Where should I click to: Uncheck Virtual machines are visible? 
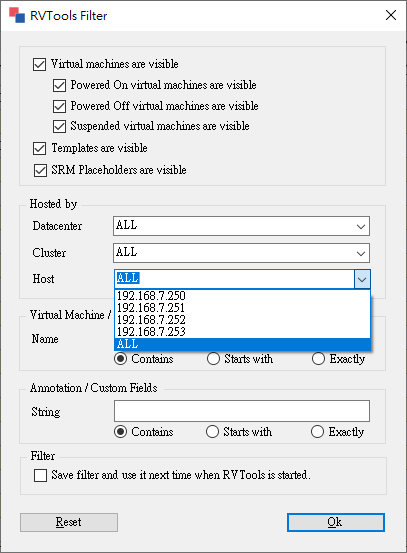39,65
